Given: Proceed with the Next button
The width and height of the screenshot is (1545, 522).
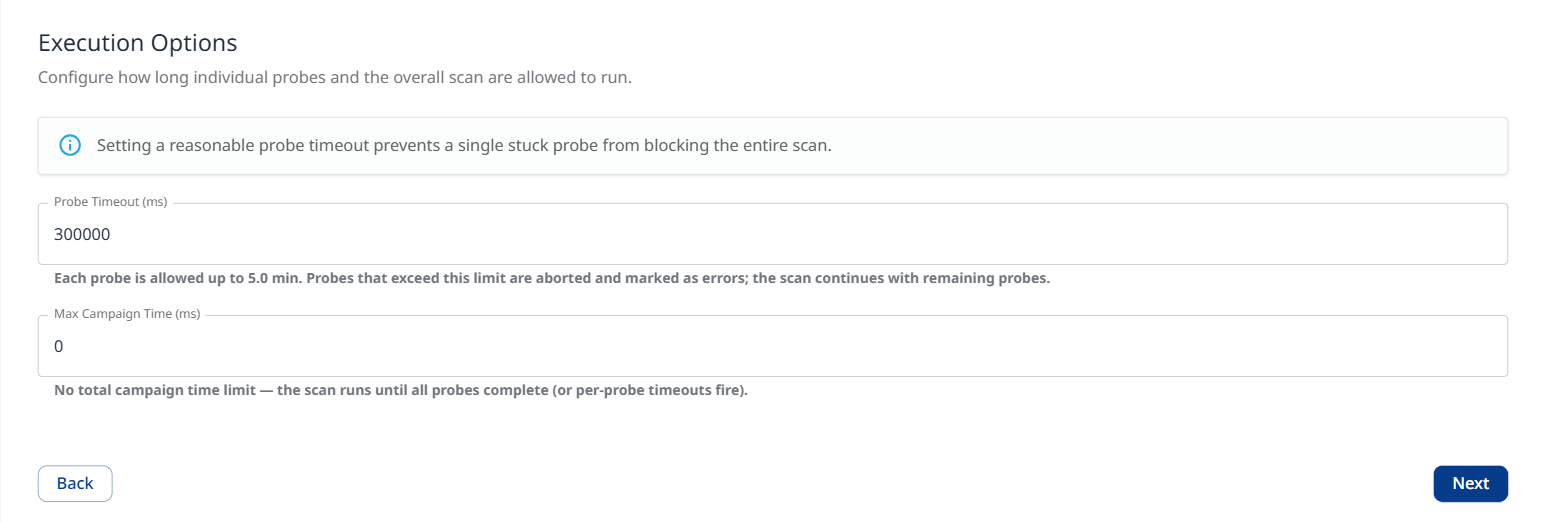Looking at the screenshot, I should (1470, 483).
